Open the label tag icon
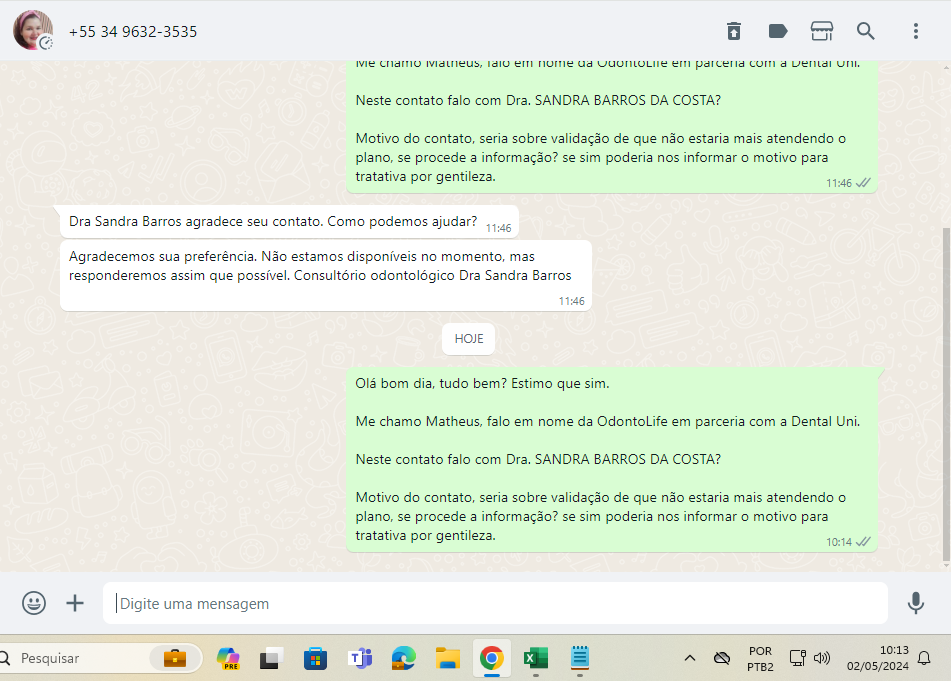 point(778,31)
